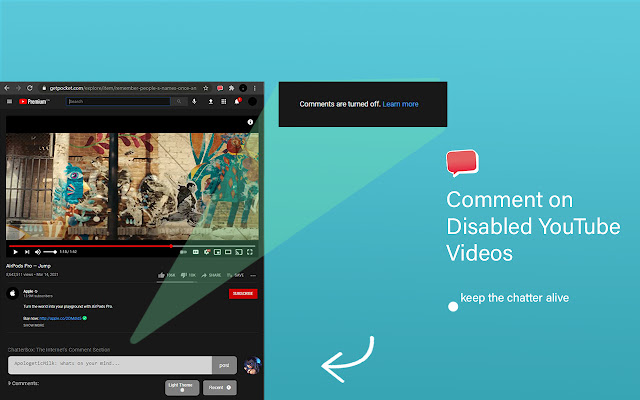Open the Apple channel name link
The width and height of the screenshot is (640, 400).
pyautogui.click(x=29, y=291)
